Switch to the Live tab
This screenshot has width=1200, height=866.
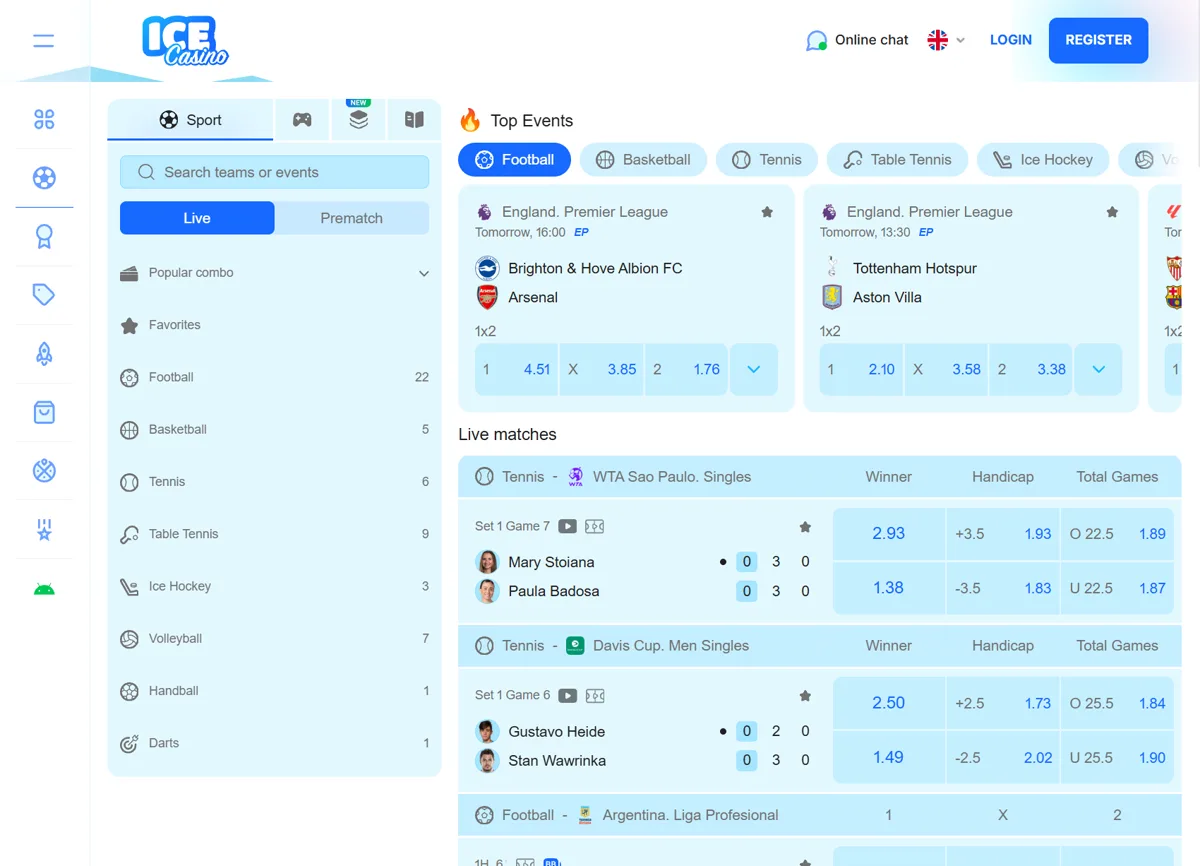point(197,218)
